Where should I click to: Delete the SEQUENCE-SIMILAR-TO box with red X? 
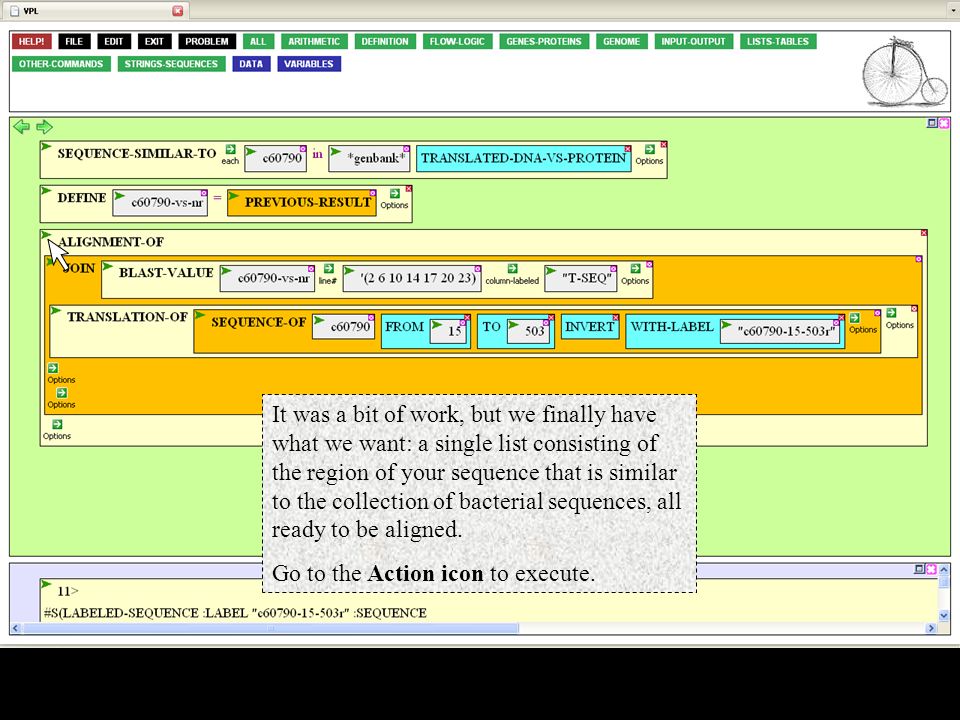tap(664, 144)
